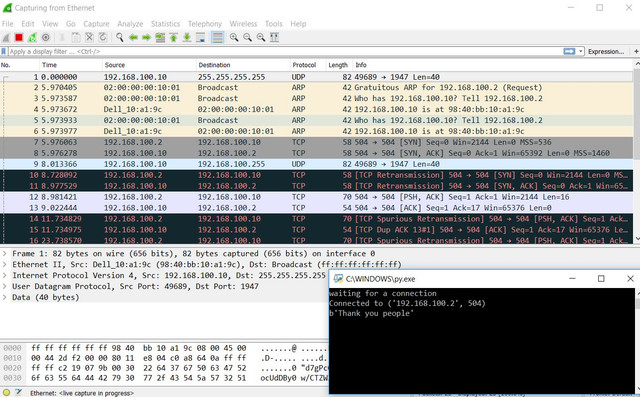Zoom in the main window text
The width and height of the screenshot is (640, 397).
coord(234,38)
